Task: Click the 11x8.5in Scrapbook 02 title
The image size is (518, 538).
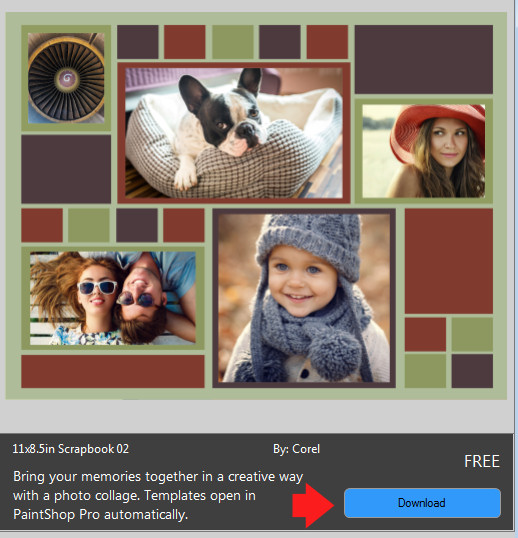Action: coord(71,449)
